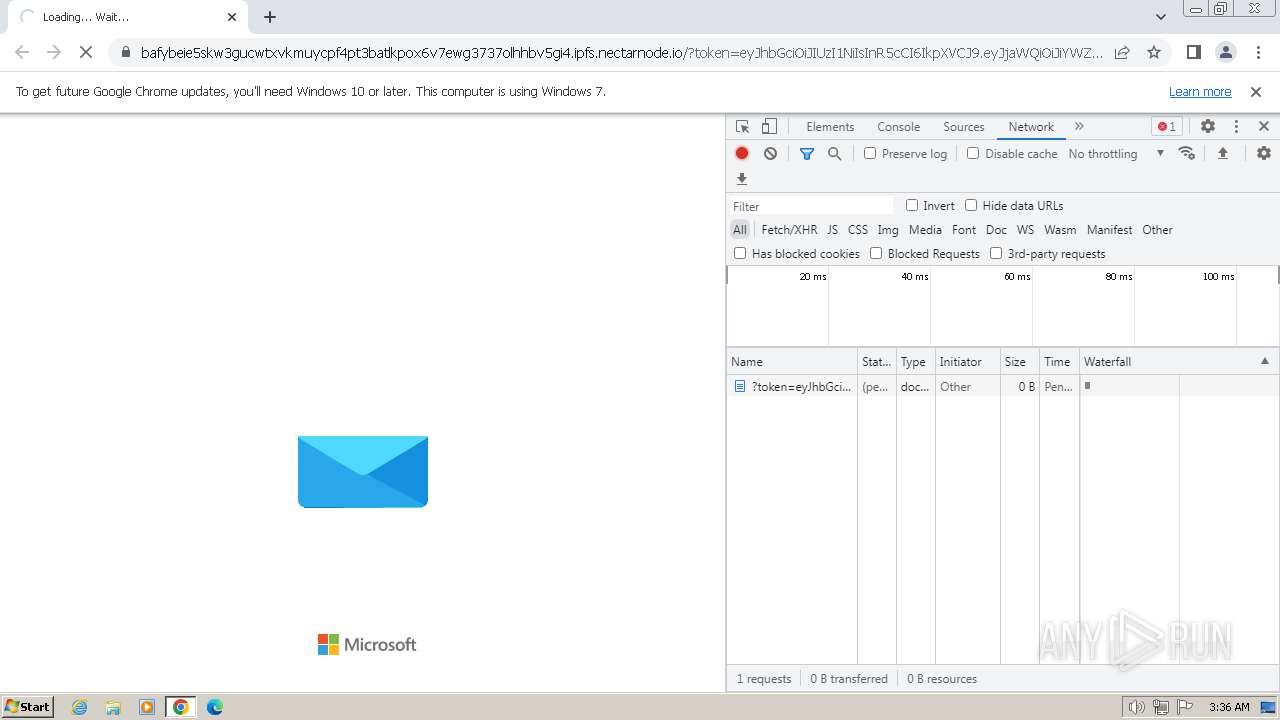Check Hide data URLs

click(x=971, y=205)
